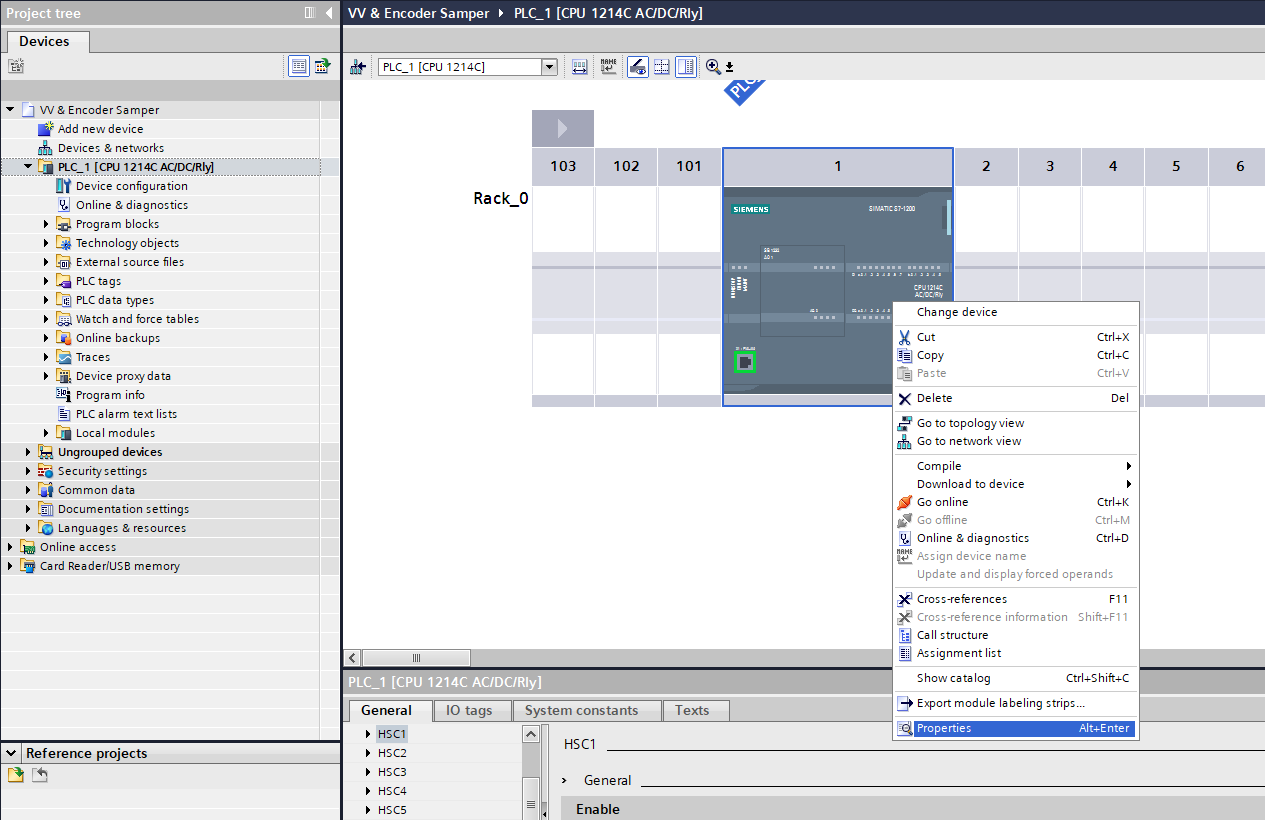This screenshot has width=1265, height=820.
Task: Click the PLC alarm text lists tree icon
Action: 64,414
